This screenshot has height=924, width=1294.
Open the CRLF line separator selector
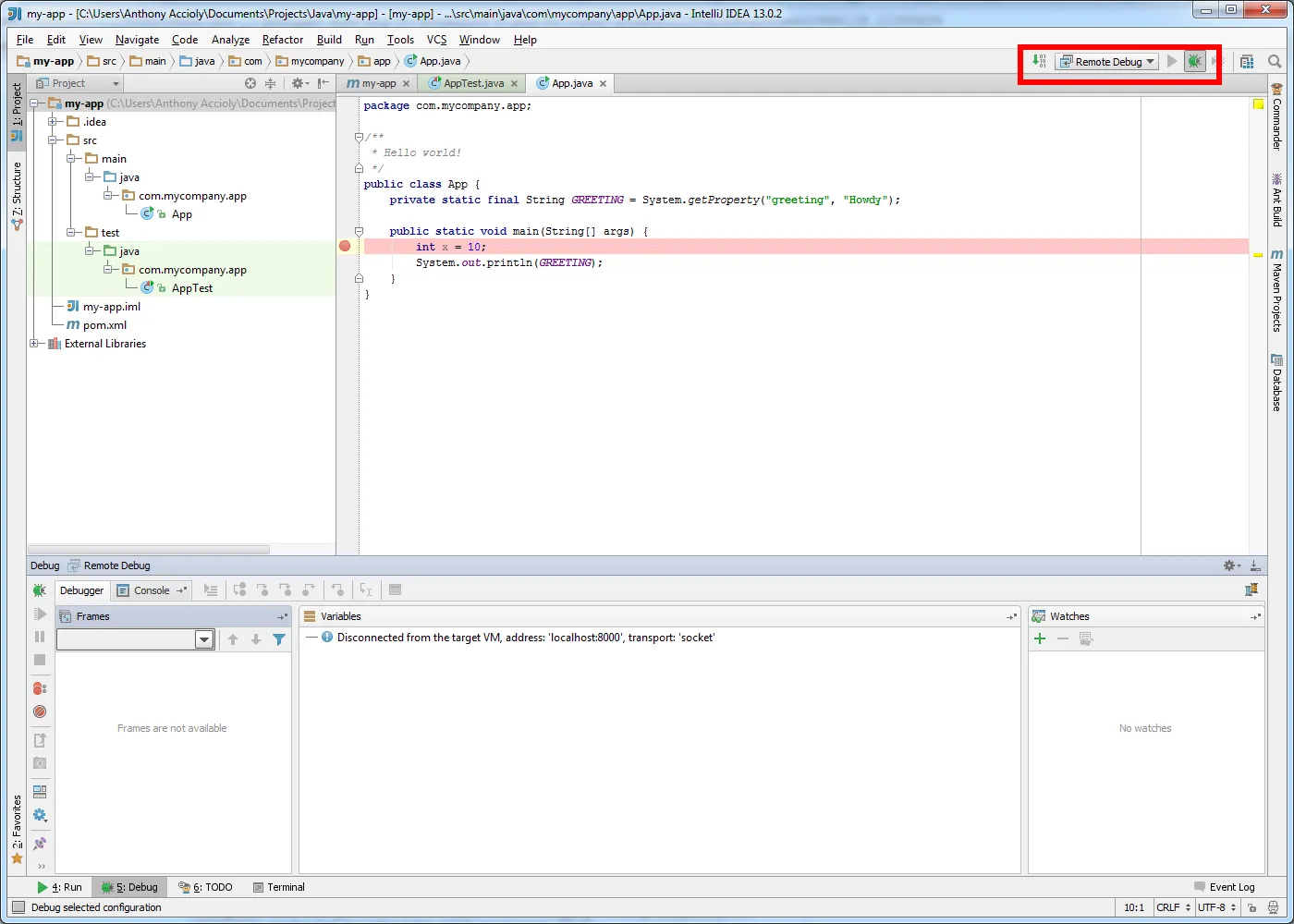coord(1173,907)
